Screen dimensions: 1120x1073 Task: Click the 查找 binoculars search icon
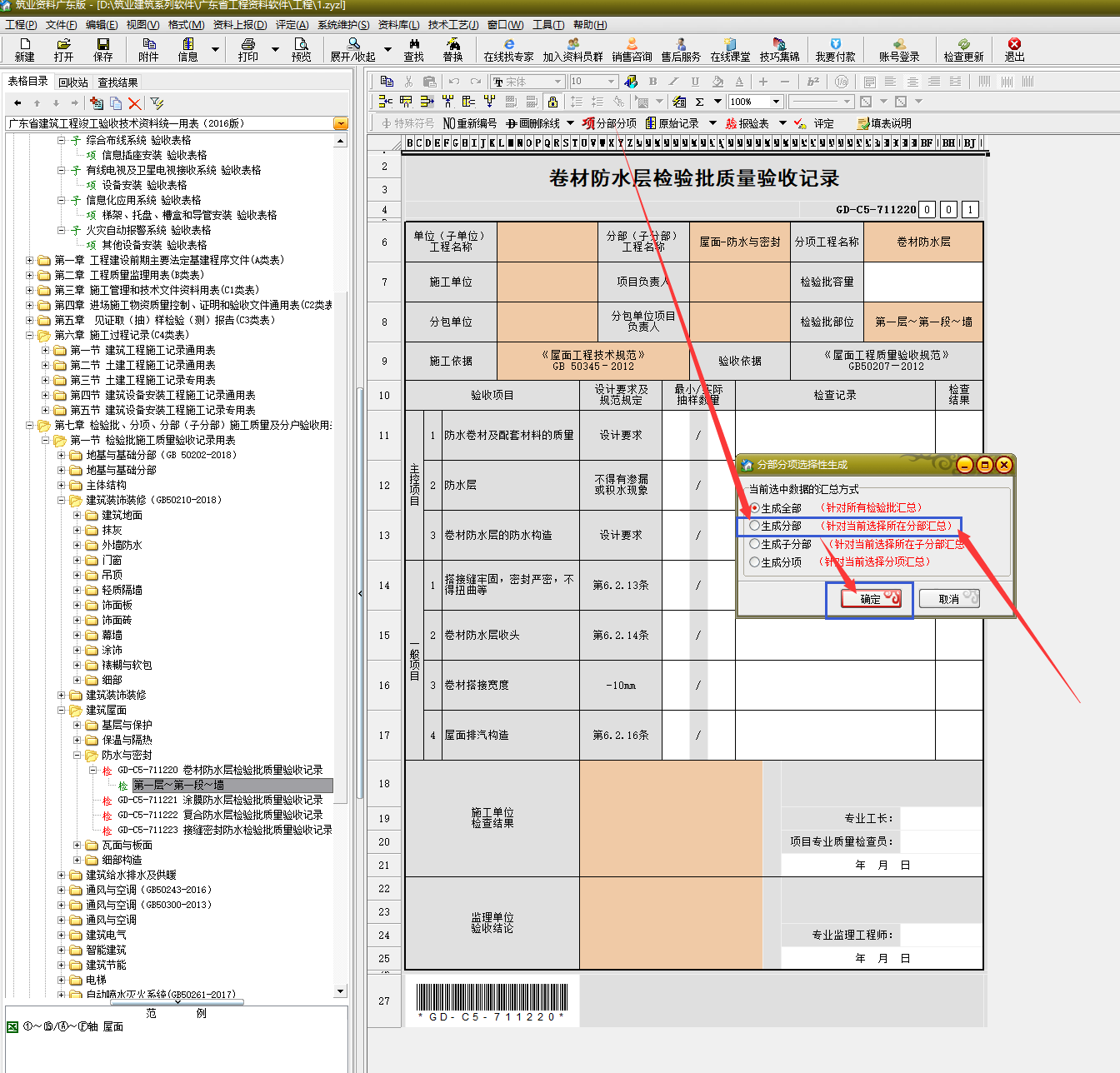pos(414,50)
